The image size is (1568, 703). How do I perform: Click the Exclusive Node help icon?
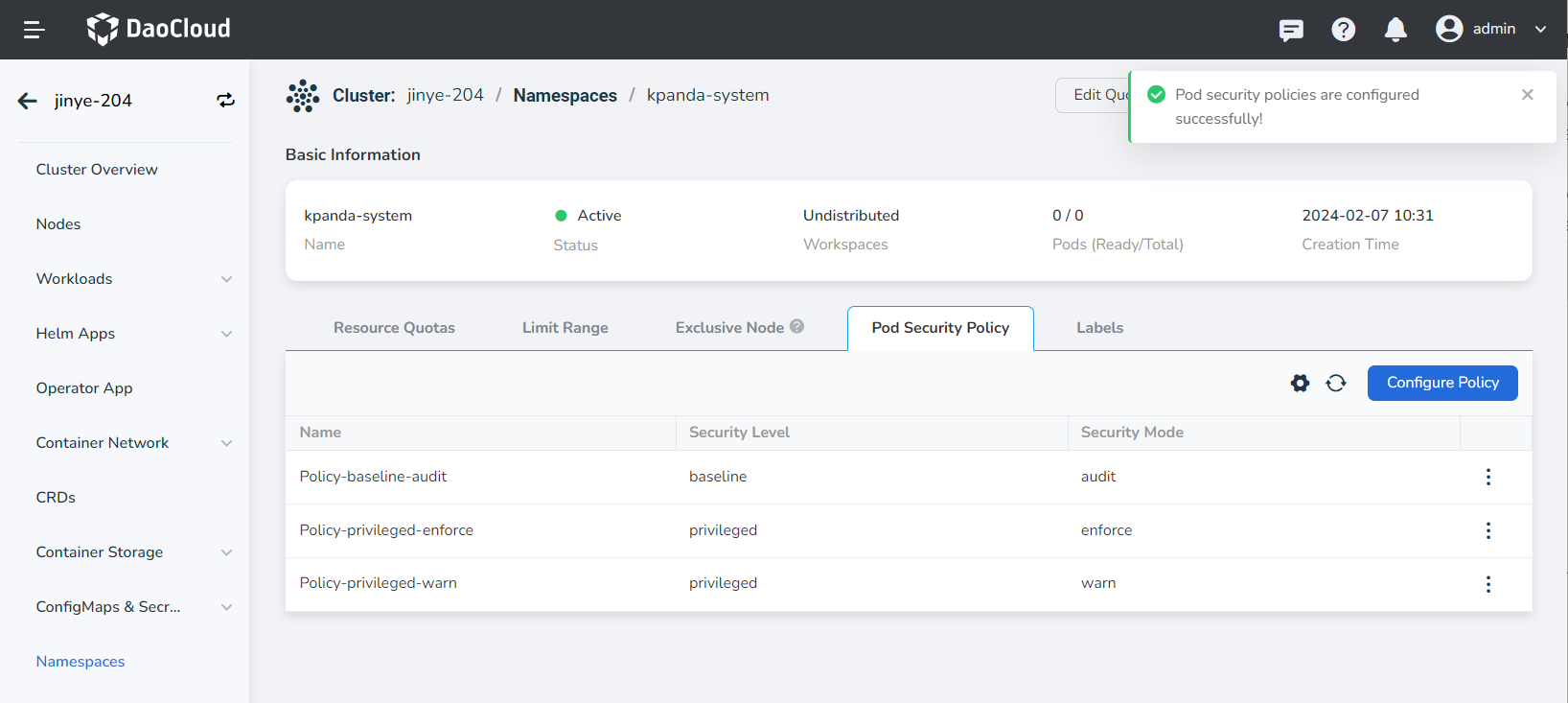pyautogui.click(x=796, y=327)
